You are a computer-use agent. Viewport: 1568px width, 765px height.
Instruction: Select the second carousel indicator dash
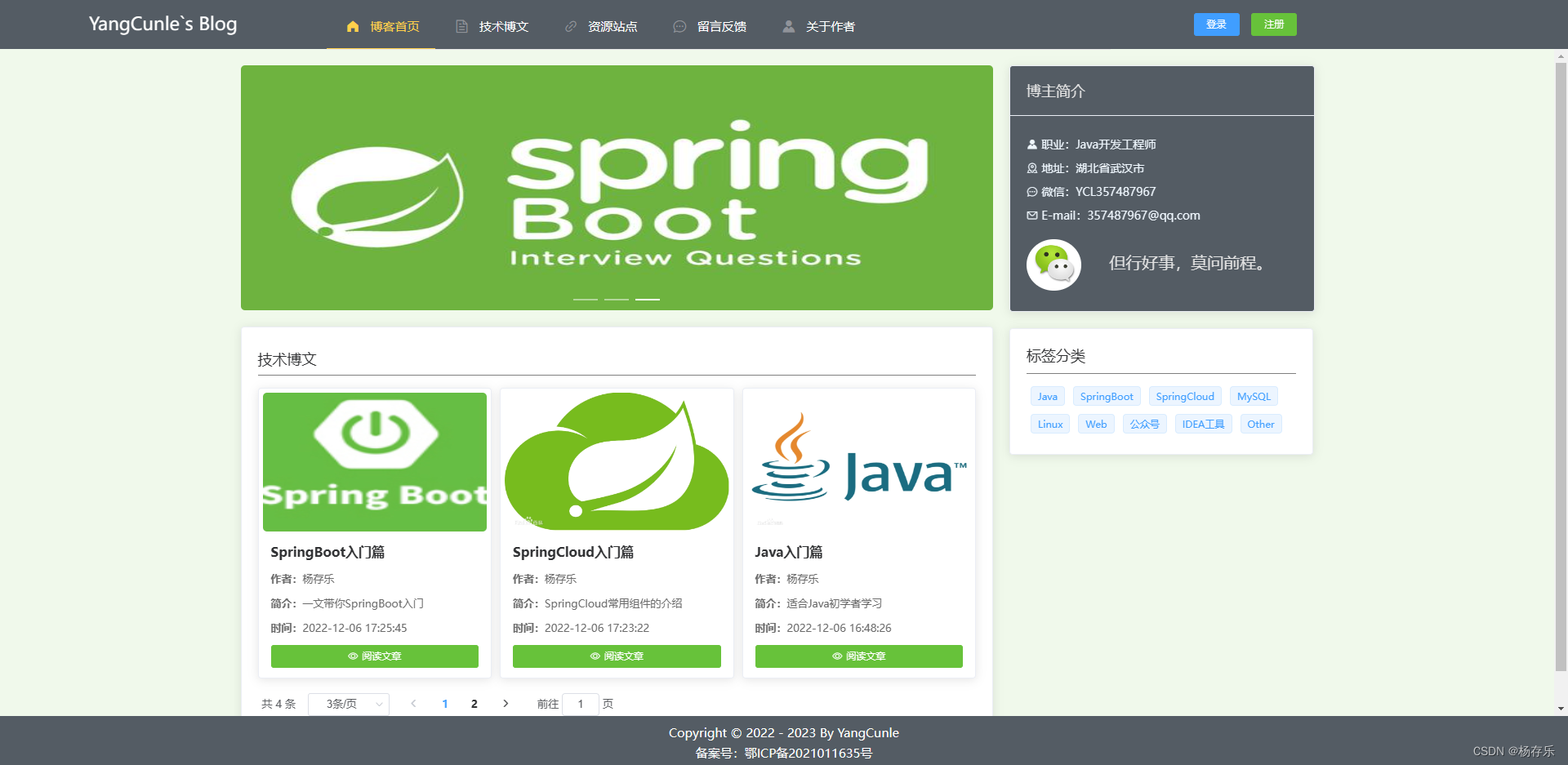point(617,300)
